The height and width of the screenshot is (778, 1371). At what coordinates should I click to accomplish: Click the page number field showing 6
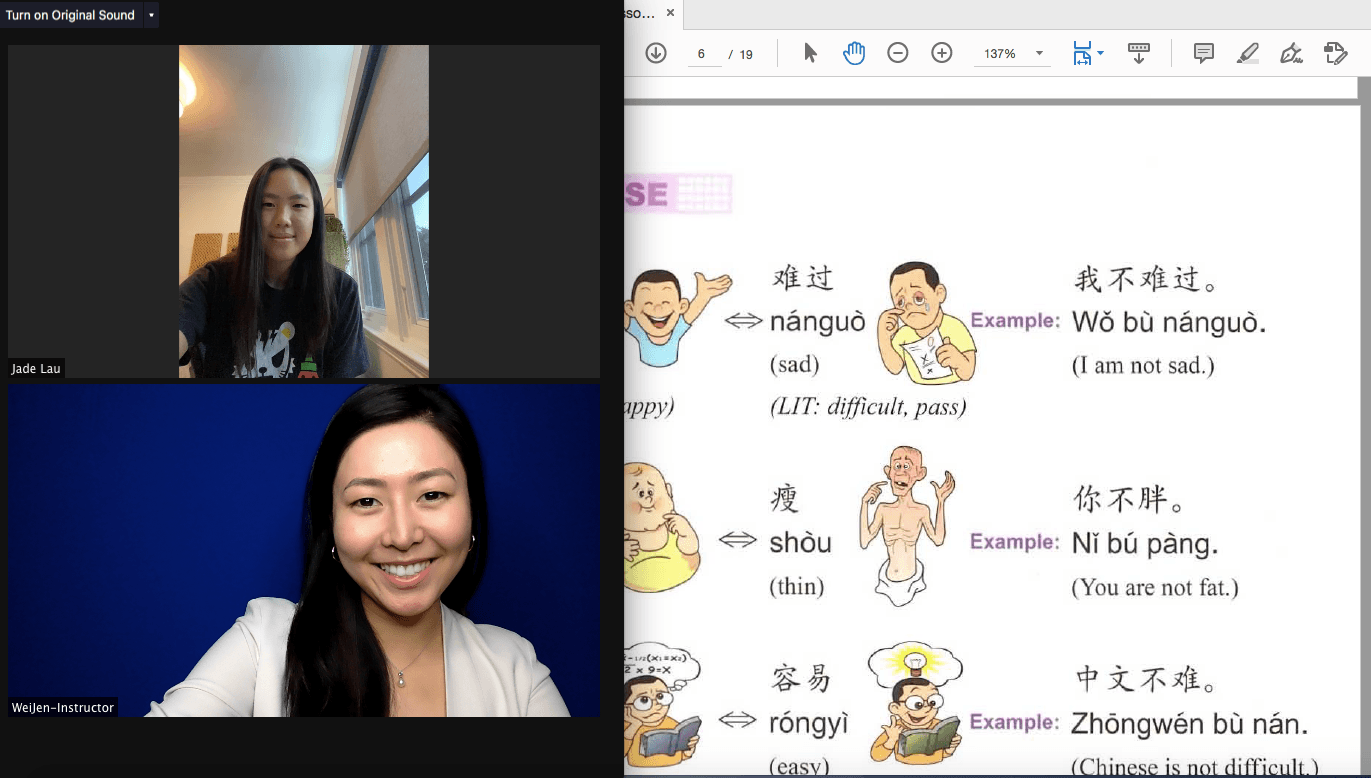[702, 54]
